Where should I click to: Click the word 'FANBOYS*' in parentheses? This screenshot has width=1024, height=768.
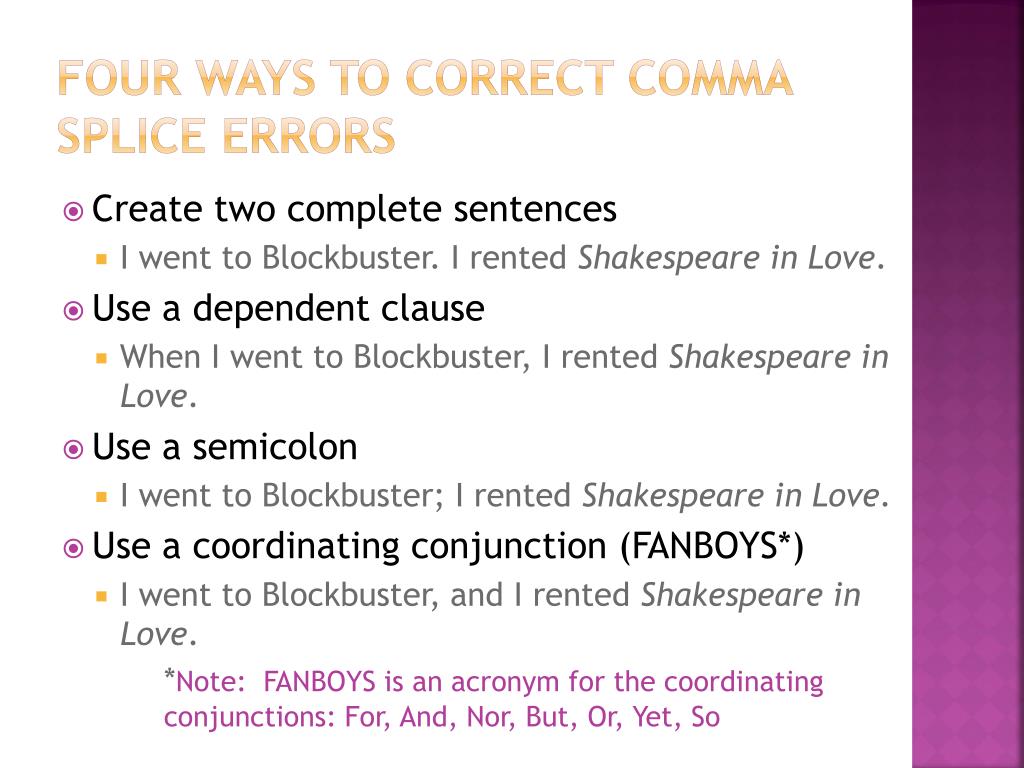coord(706,547)
